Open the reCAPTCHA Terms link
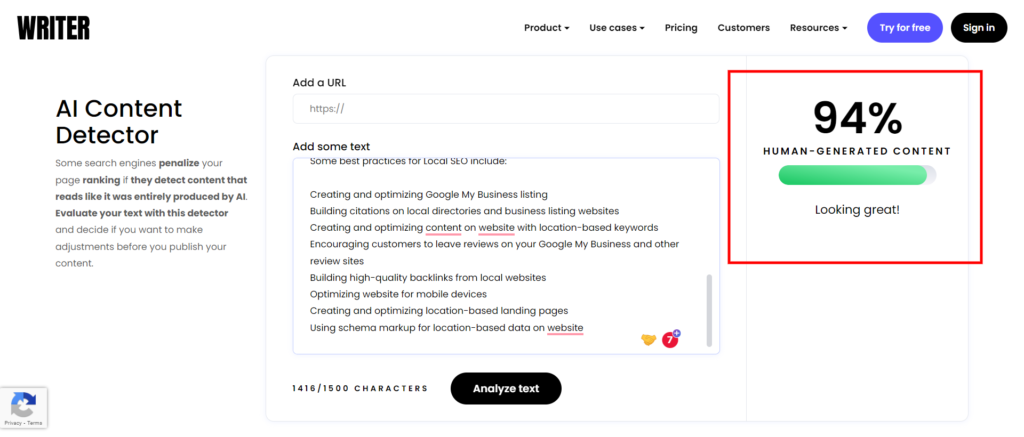 (x=35, y=423)
